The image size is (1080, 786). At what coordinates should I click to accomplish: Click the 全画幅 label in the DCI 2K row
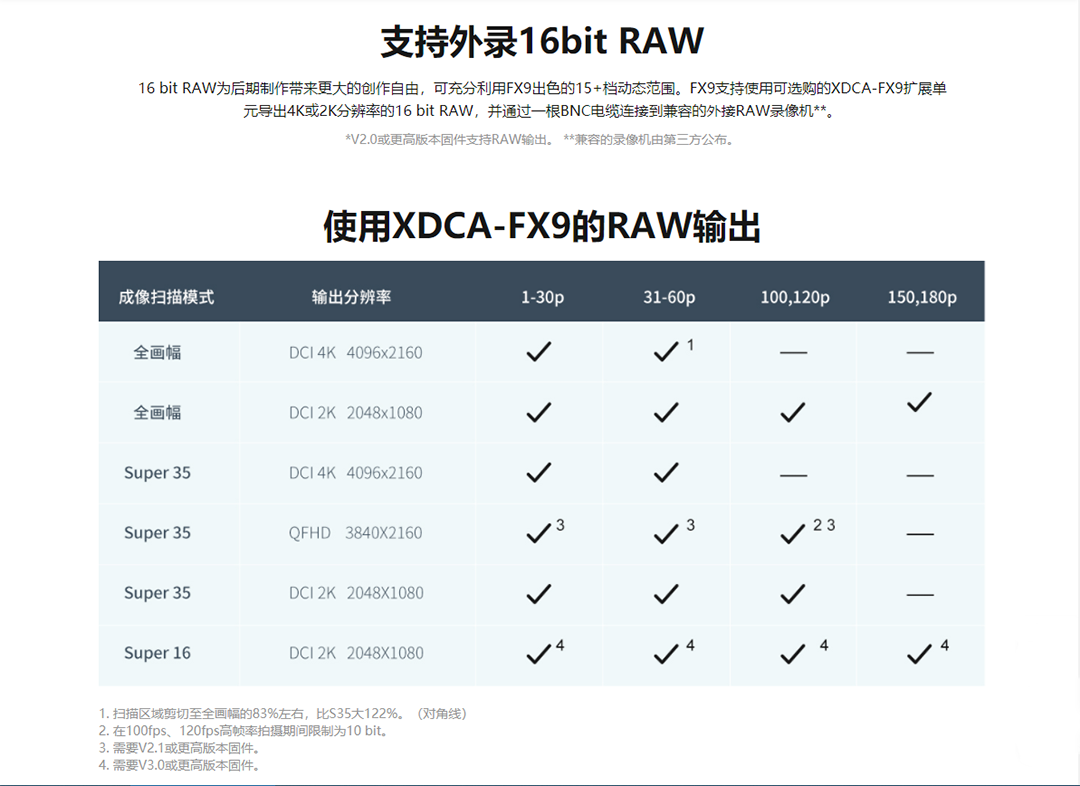(157, 413)
